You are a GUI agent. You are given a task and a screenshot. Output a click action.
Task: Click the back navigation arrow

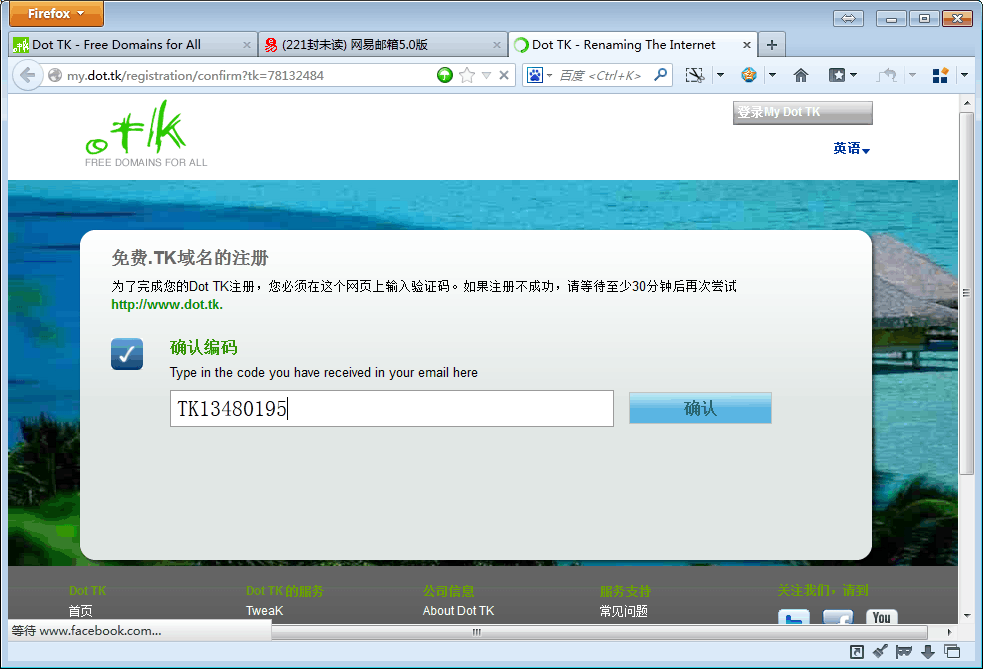tap(27, 75)
